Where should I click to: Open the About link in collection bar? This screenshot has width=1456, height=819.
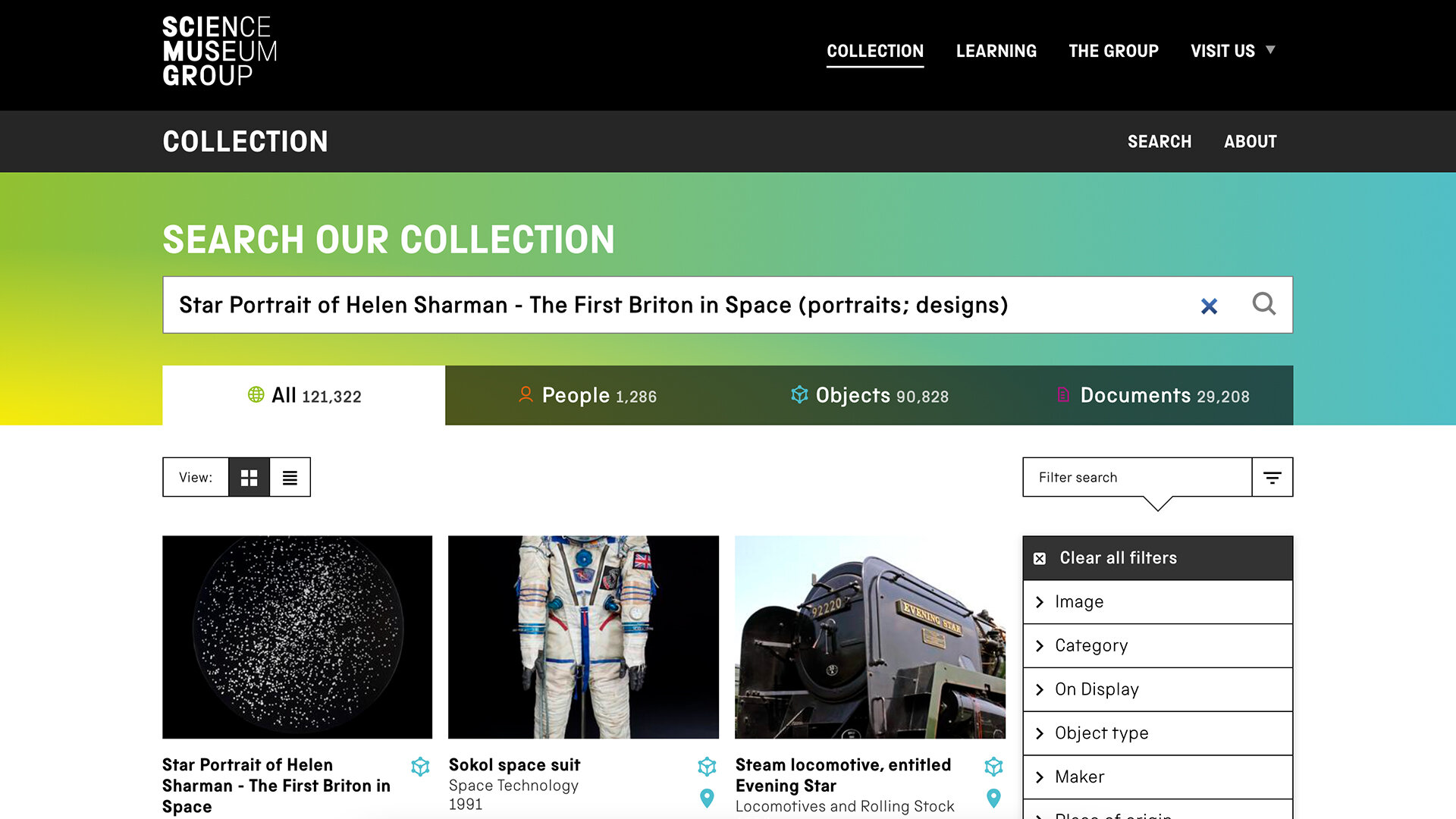pos(1250,142)
